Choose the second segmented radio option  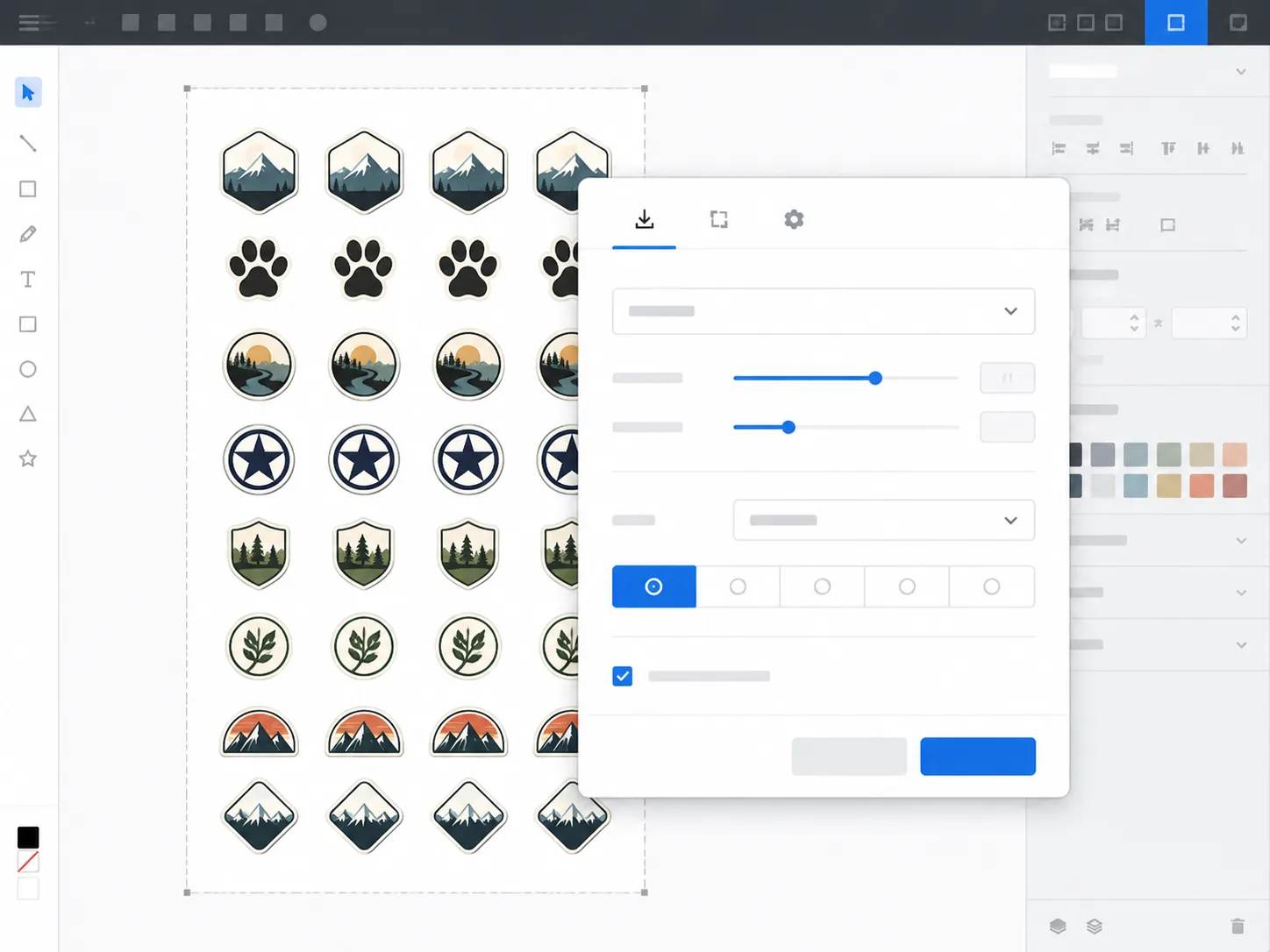(738, 586)
